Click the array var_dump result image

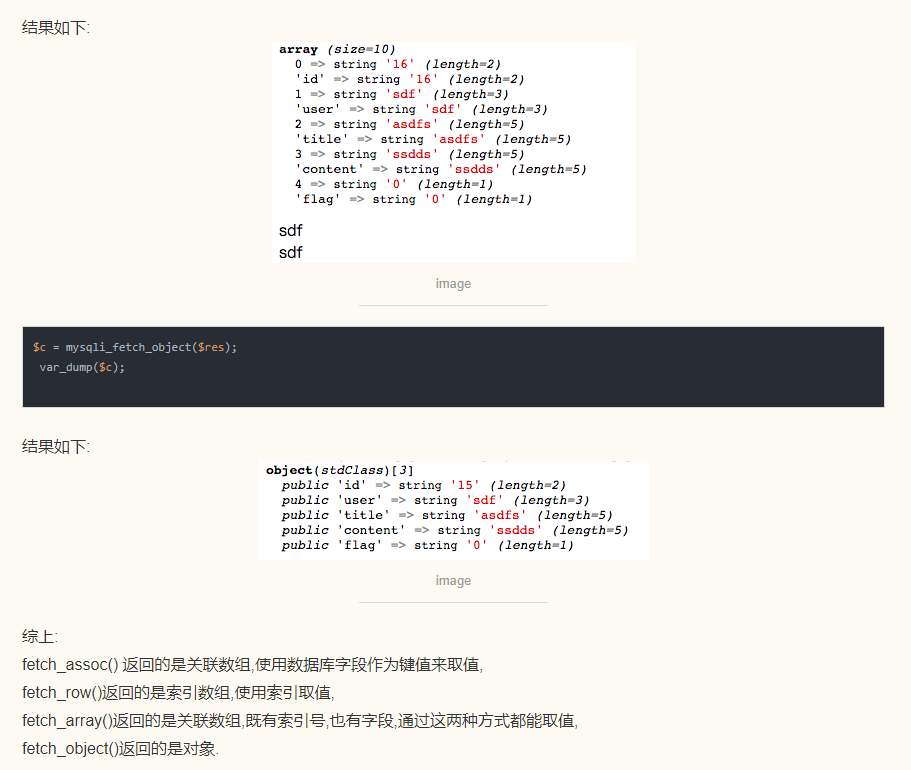[454, 152]
